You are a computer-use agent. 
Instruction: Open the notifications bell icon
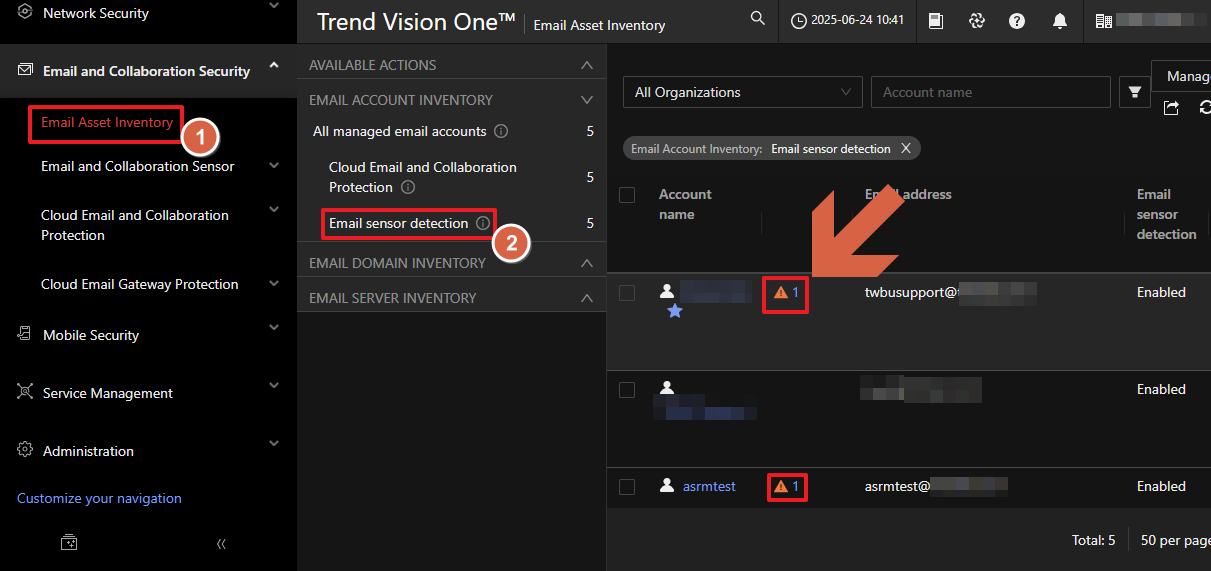tap(1060, 21)
